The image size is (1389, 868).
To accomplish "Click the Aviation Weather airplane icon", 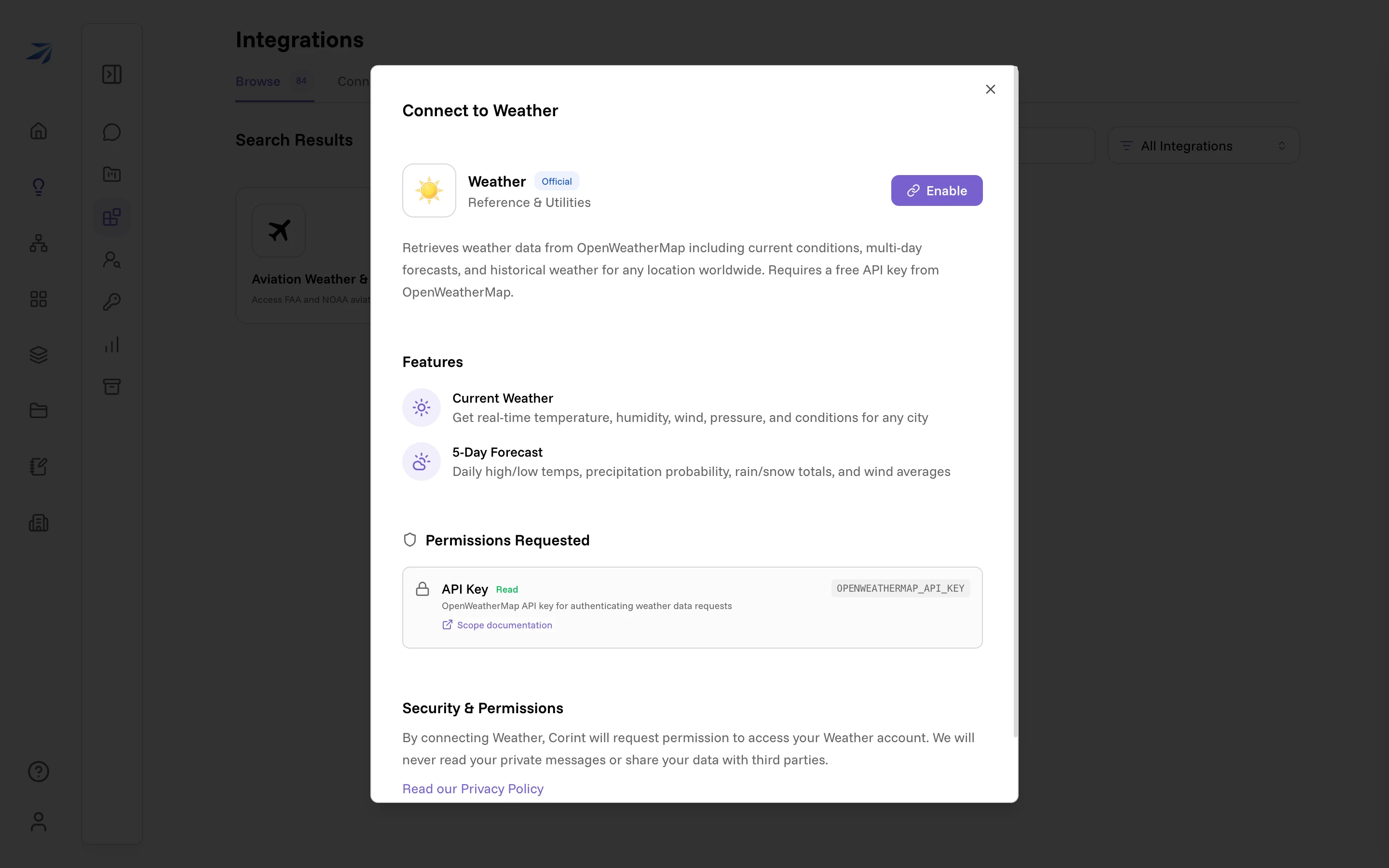I will (x=279, y=231).
